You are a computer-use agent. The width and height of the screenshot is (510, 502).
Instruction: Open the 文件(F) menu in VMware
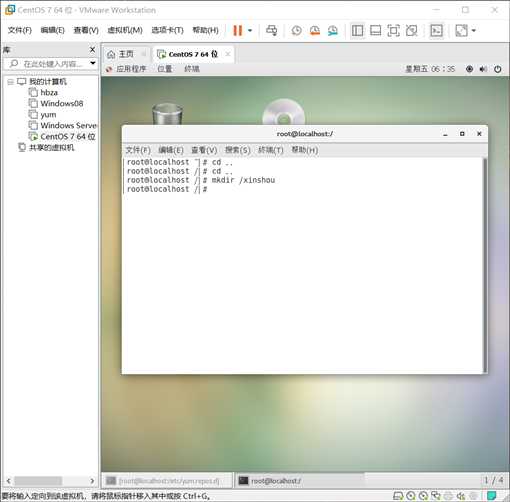pyautogui.click(x=20, y=30)
